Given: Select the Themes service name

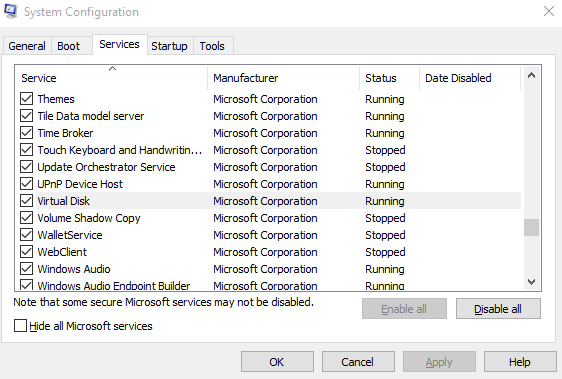Looking at the screenshot, I should click(x=56, y=99).
